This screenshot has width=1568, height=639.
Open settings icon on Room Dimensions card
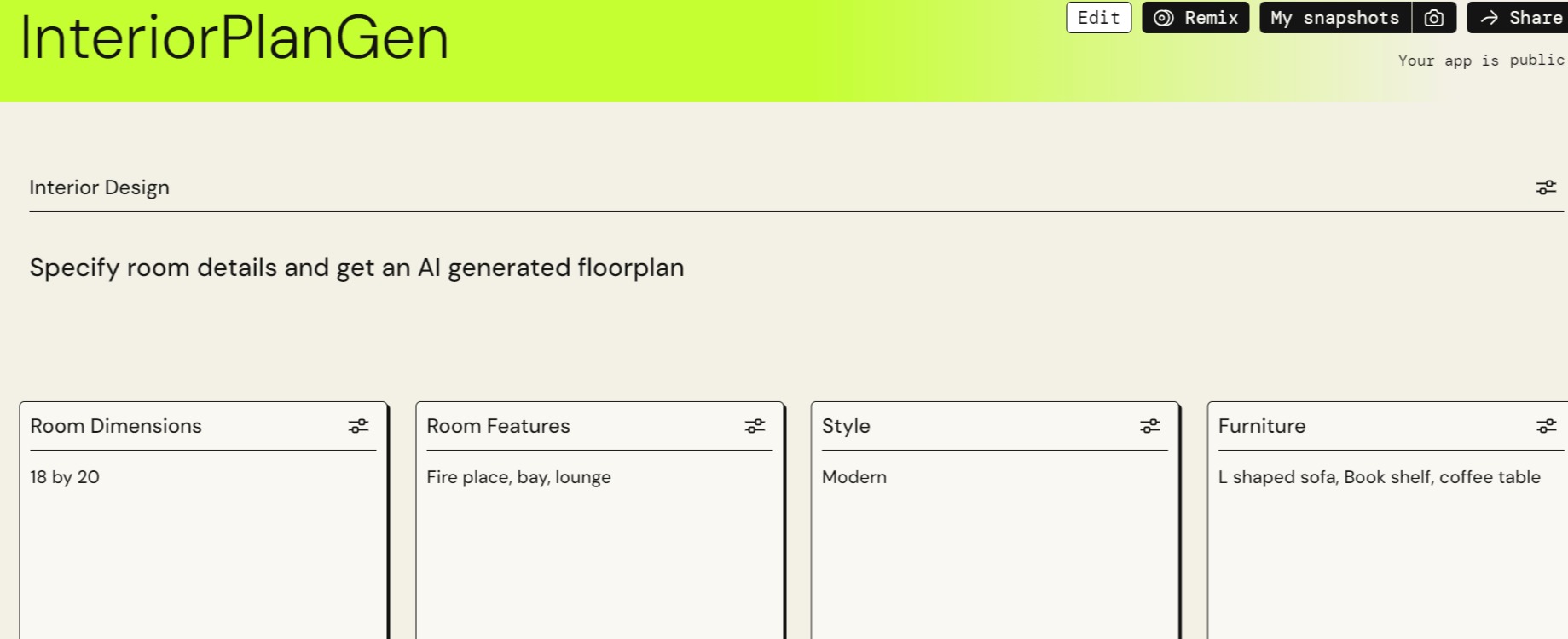coord(358,426)
